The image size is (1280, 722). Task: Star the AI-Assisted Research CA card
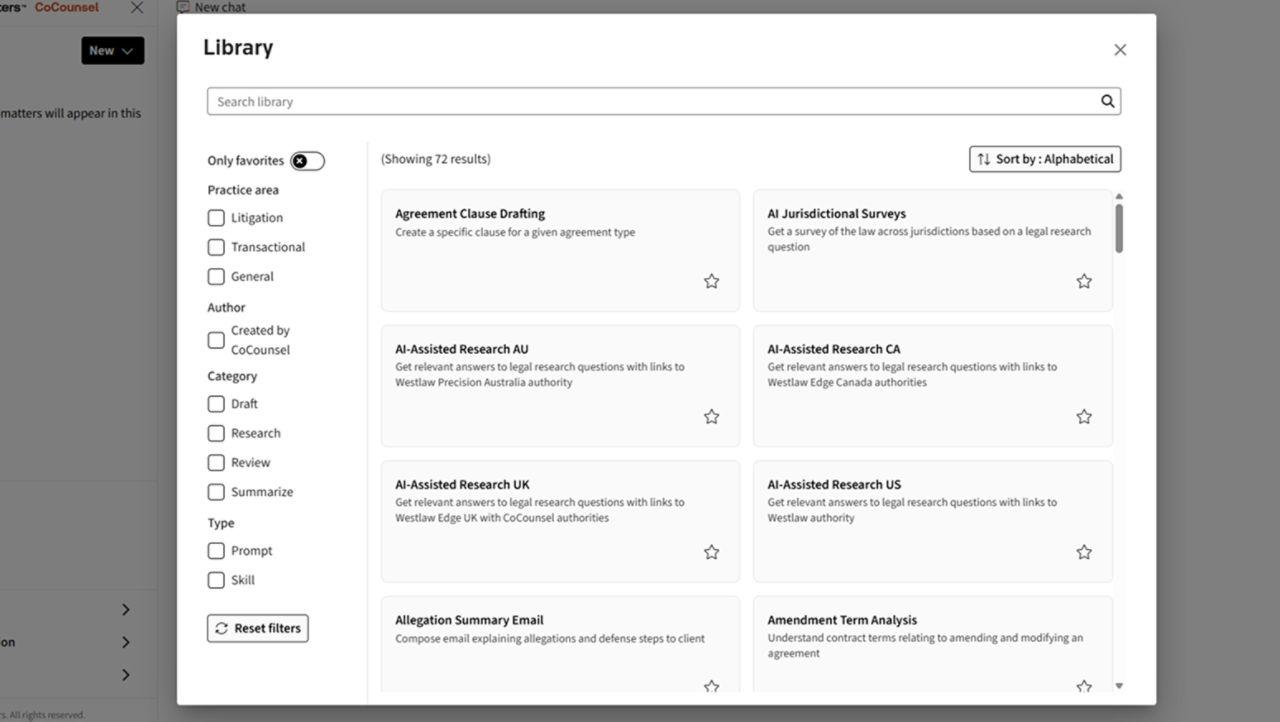[1083, 417]
